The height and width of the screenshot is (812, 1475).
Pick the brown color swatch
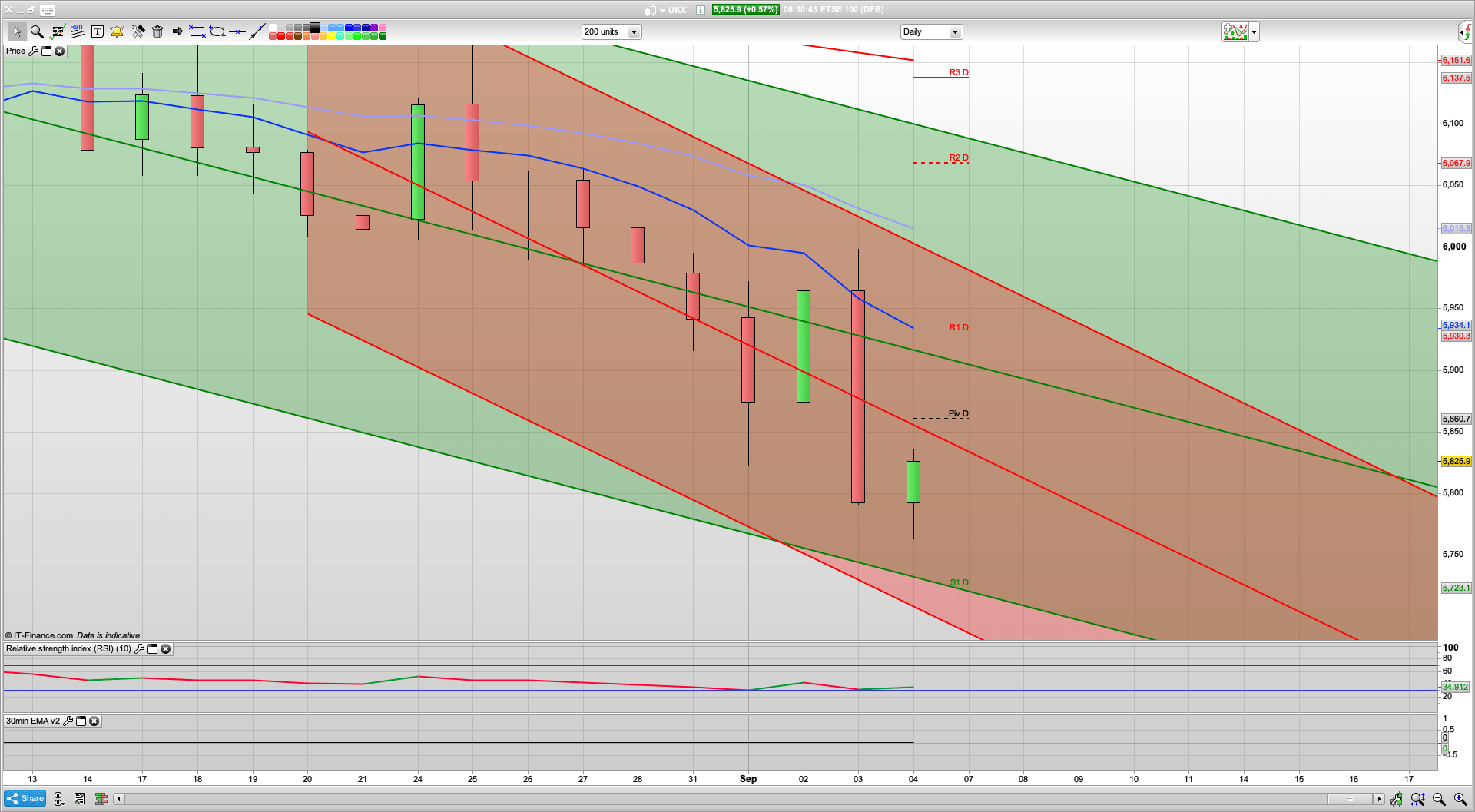click(x=298, y=36)
